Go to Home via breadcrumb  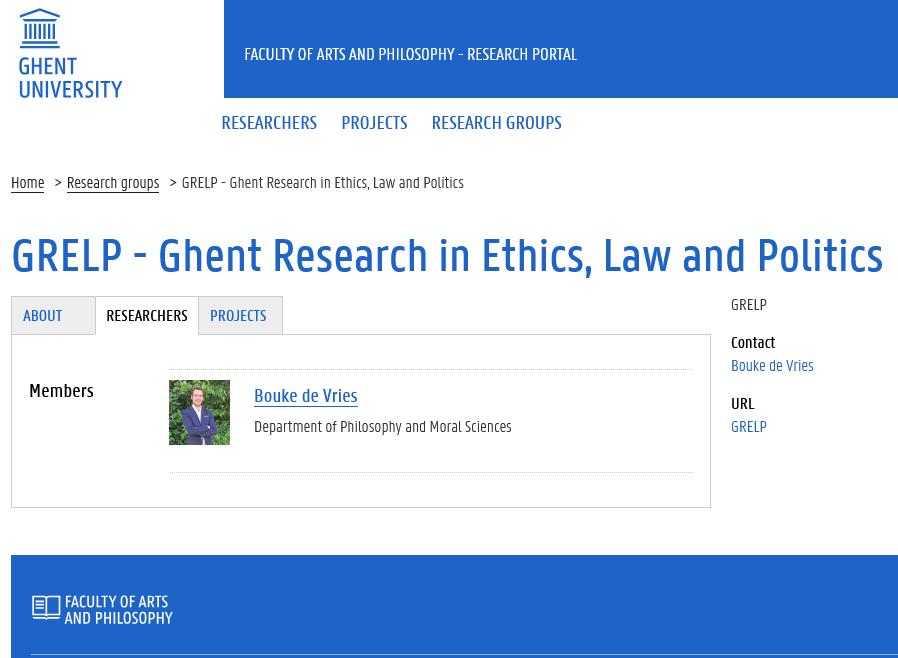(27, 183)
